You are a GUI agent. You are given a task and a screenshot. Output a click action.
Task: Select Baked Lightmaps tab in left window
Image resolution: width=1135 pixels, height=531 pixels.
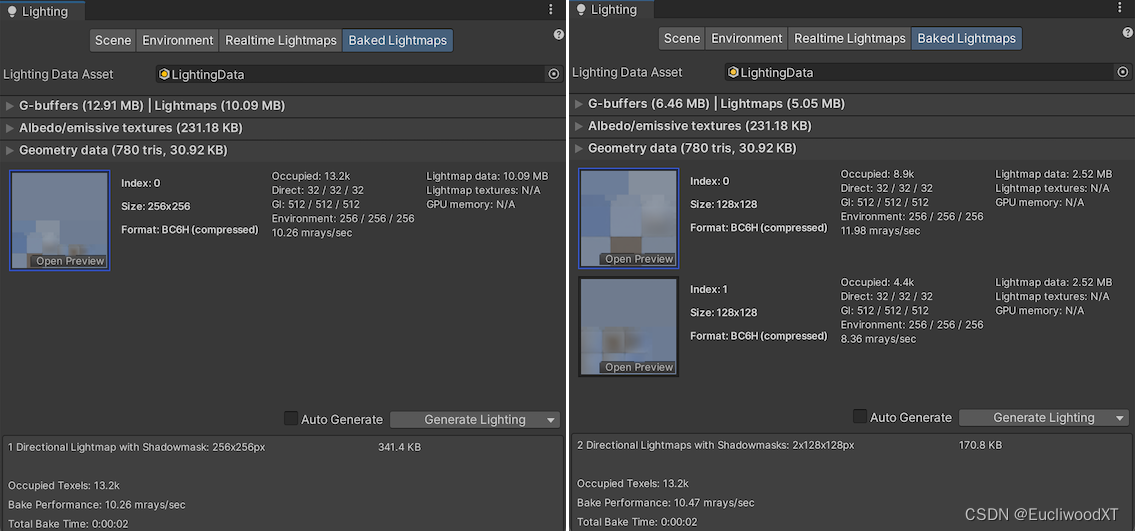pos(398,41)
